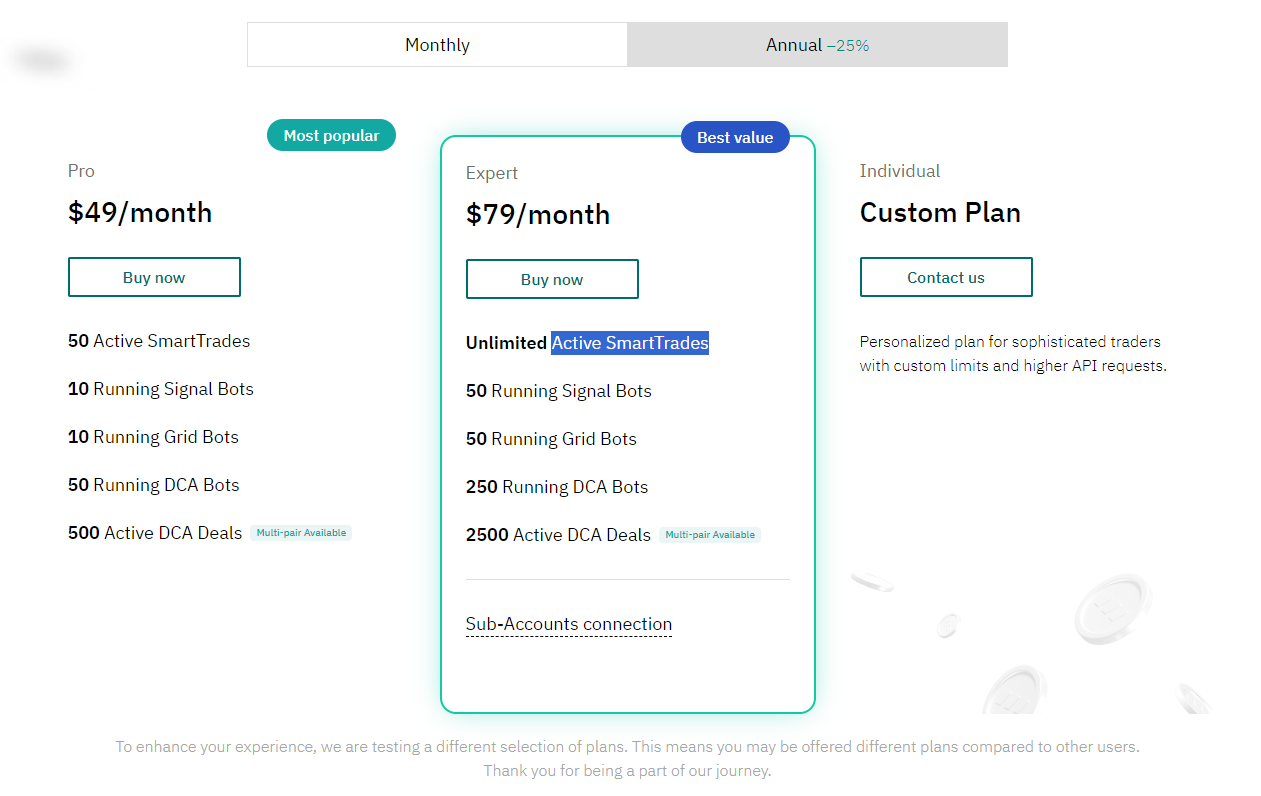Click the $79/month price
The height and width of the screenshot is (796, 1261).
[x=538, y=215]
